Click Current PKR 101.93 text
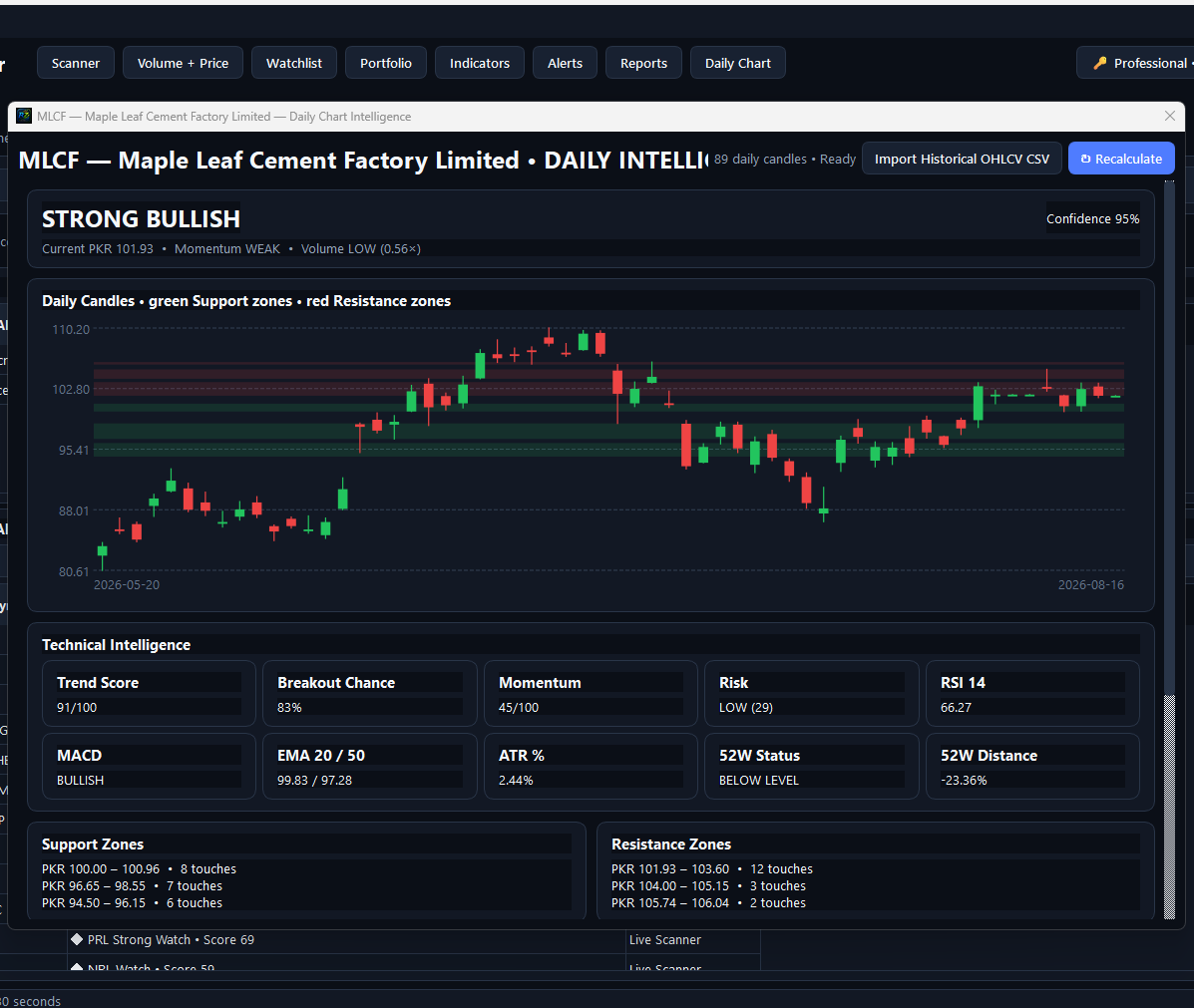This screenshot has width=1194, height=1008. [x=98, y=249]
